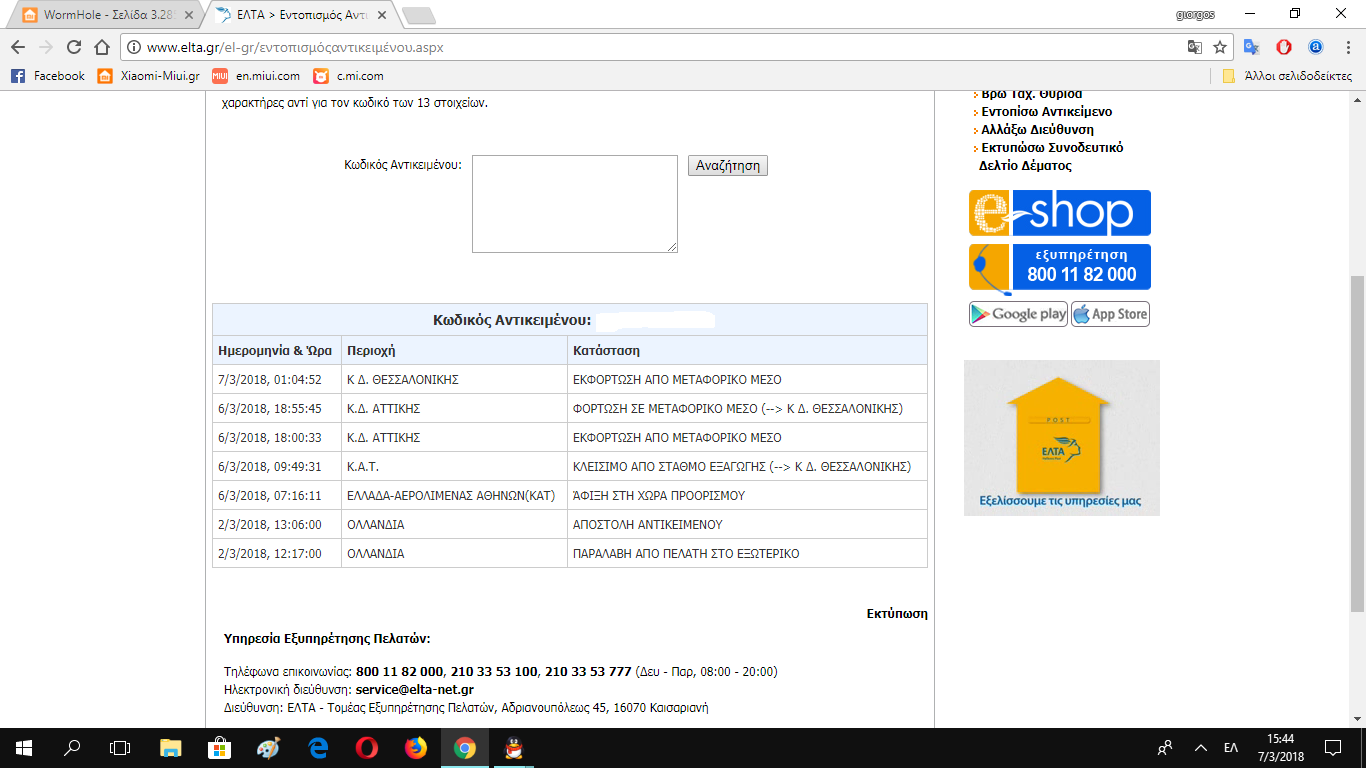
Task: Click the Κωδικός Αντικειμένου text area
Action: pyautogui.click(x=575, y=204)
